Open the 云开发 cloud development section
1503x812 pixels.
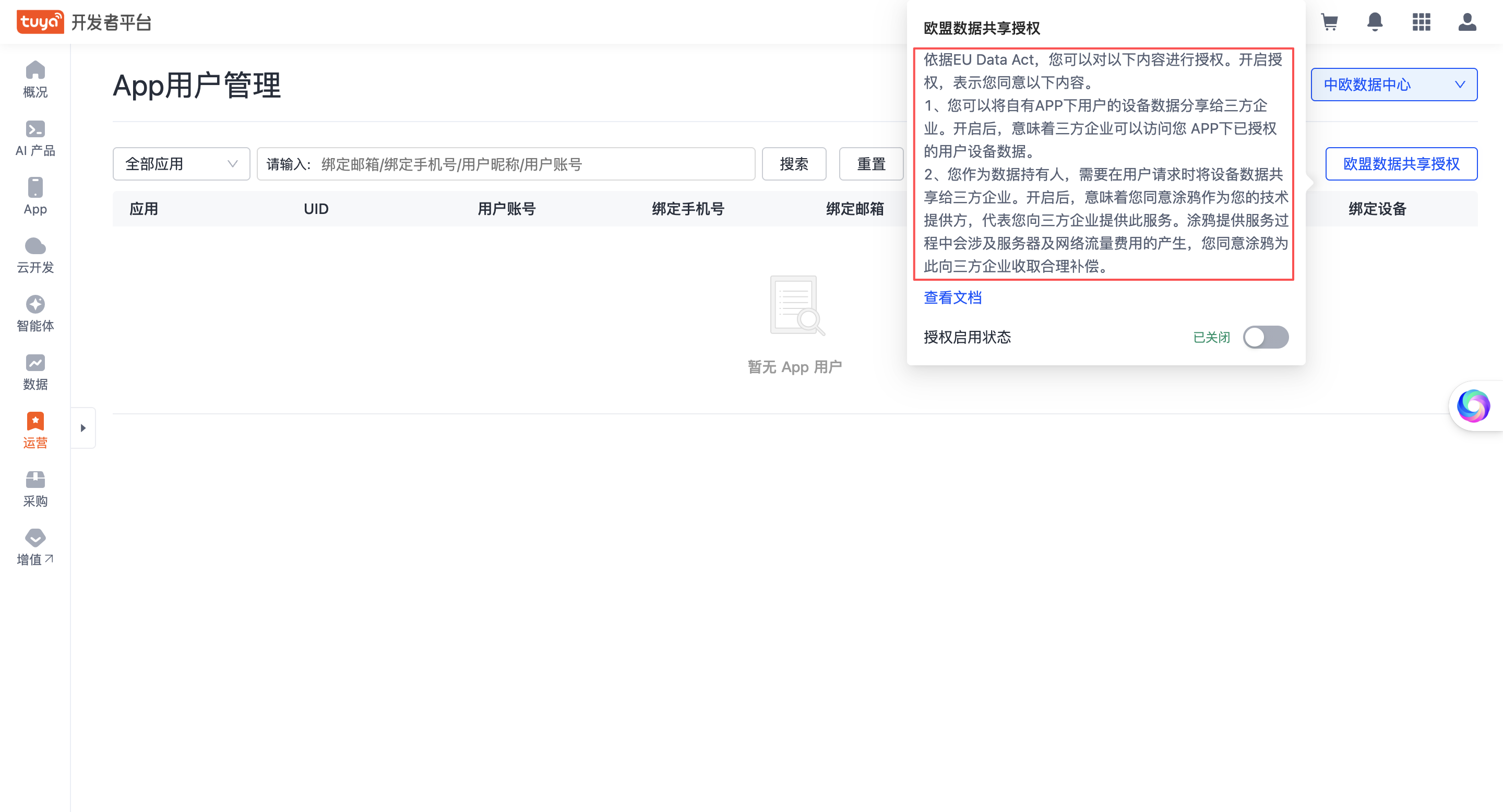[x=35, y=255]
